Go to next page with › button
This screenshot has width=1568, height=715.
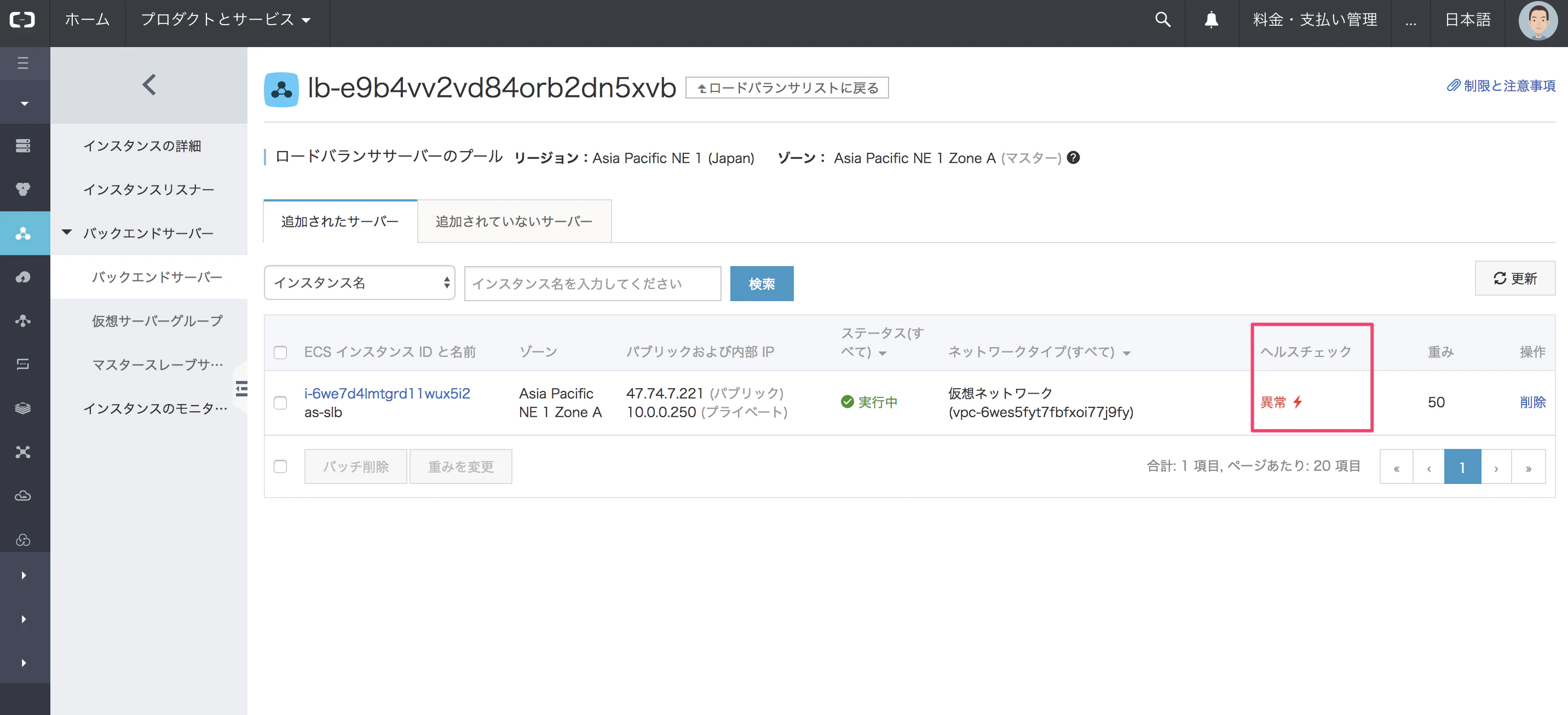click(1496, 468)
